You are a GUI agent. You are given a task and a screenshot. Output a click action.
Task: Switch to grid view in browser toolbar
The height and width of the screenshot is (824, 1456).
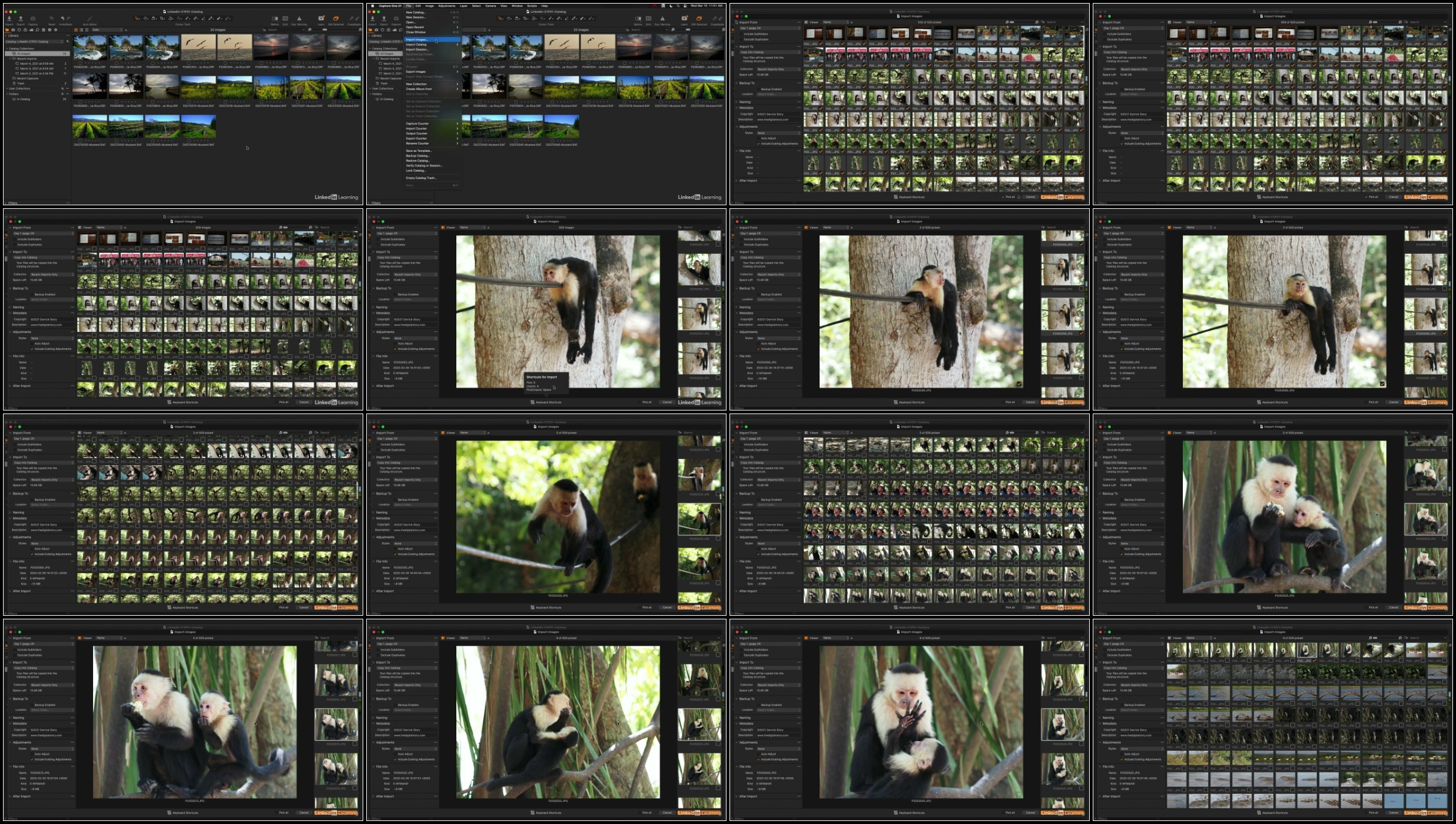click(76, 29)
